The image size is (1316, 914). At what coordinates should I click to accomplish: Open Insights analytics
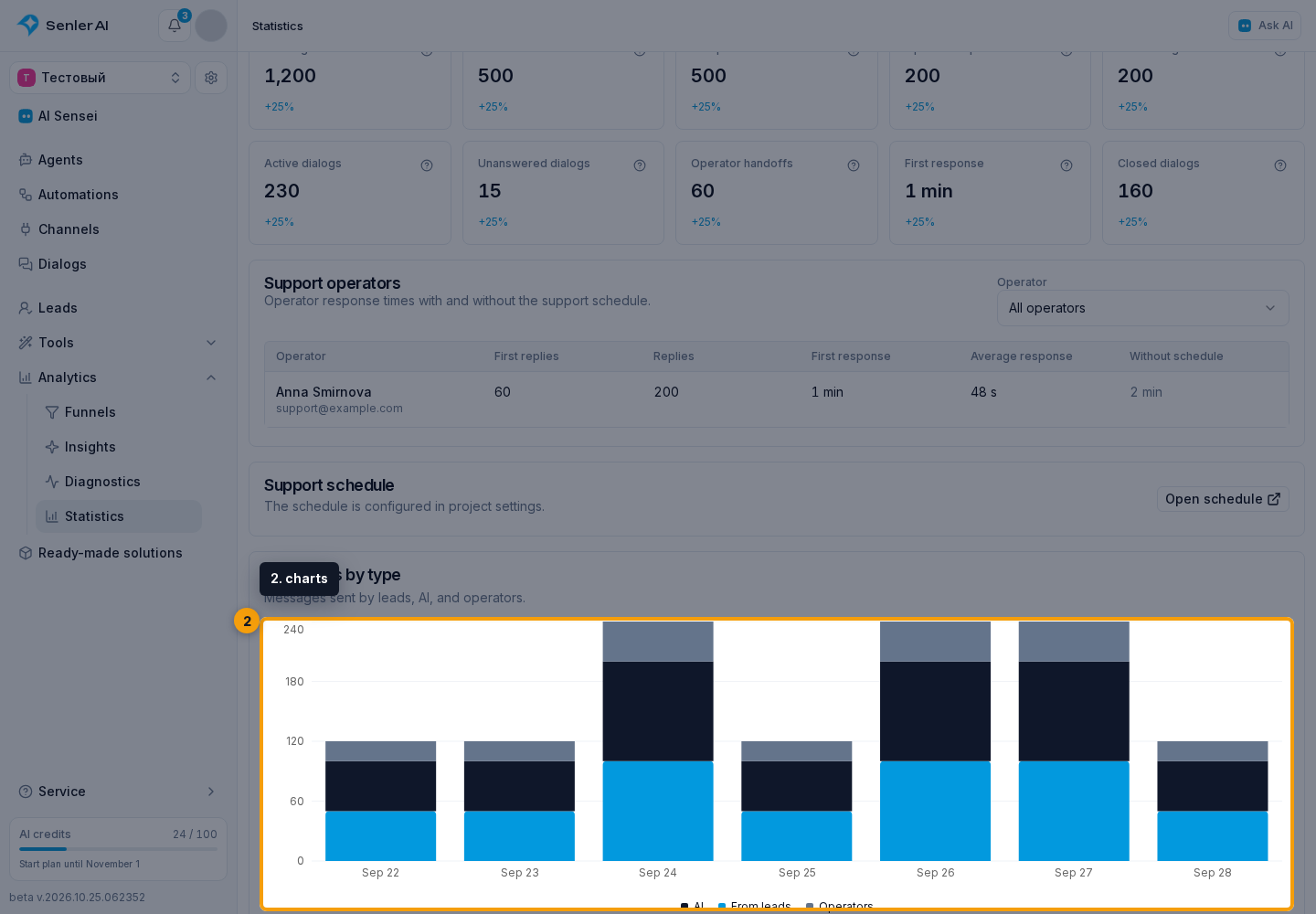tap(119, 447)
